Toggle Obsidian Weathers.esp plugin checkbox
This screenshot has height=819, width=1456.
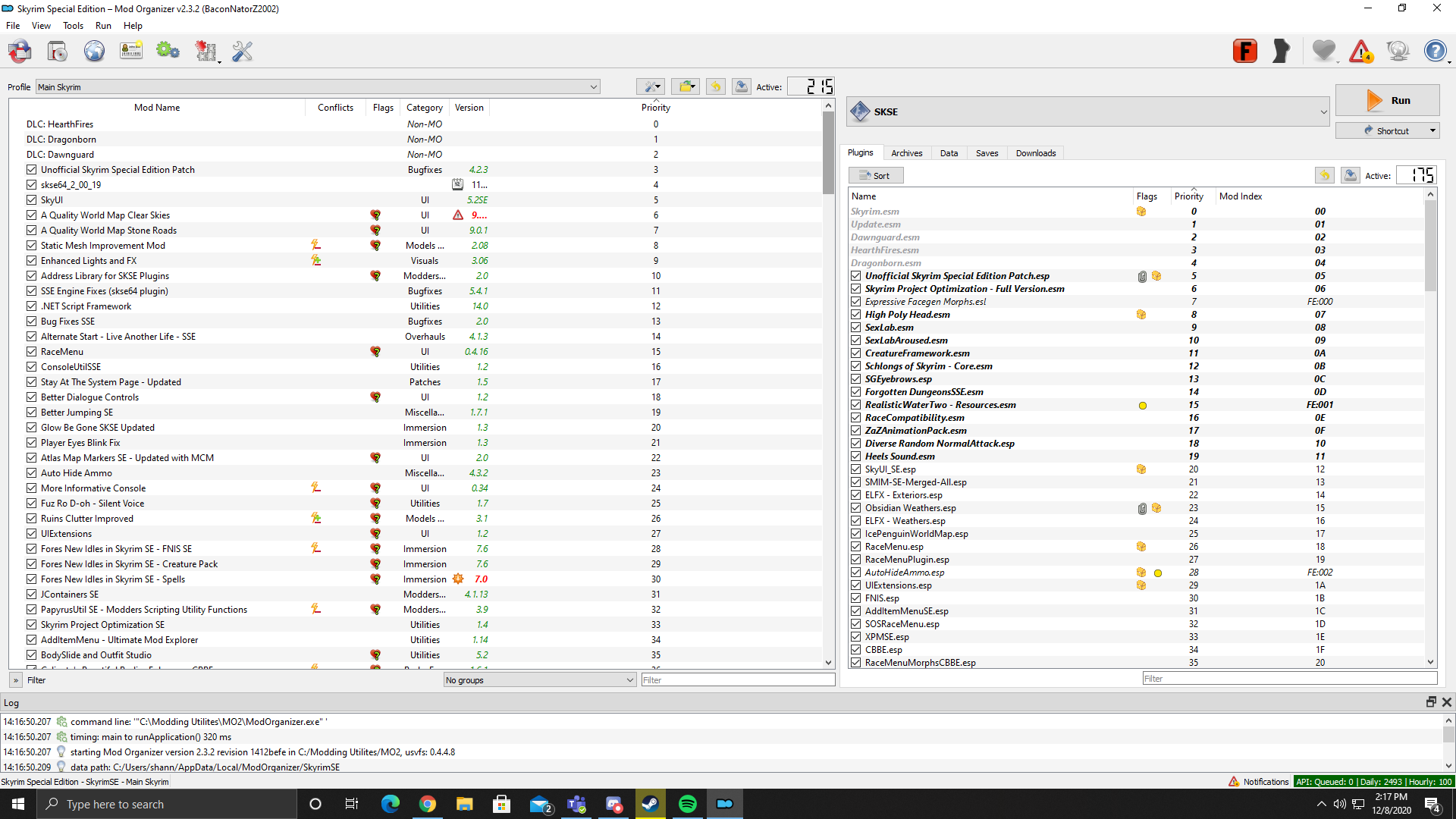pos(856,508)
